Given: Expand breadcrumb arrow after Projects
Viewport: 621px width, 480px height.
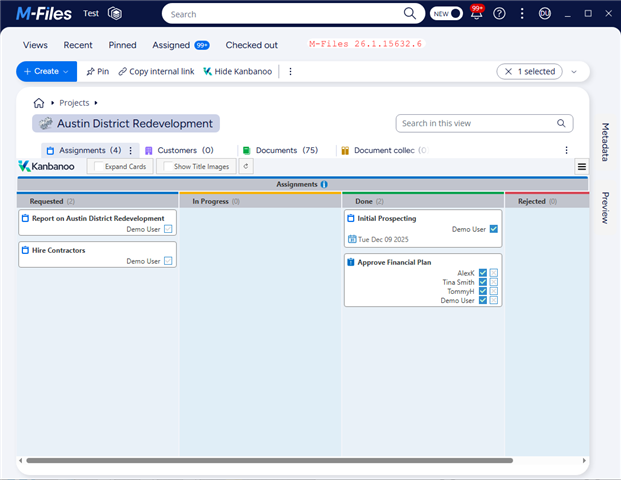Looking at the screenshot, I should pyautogui.click(x=96, y=103).
